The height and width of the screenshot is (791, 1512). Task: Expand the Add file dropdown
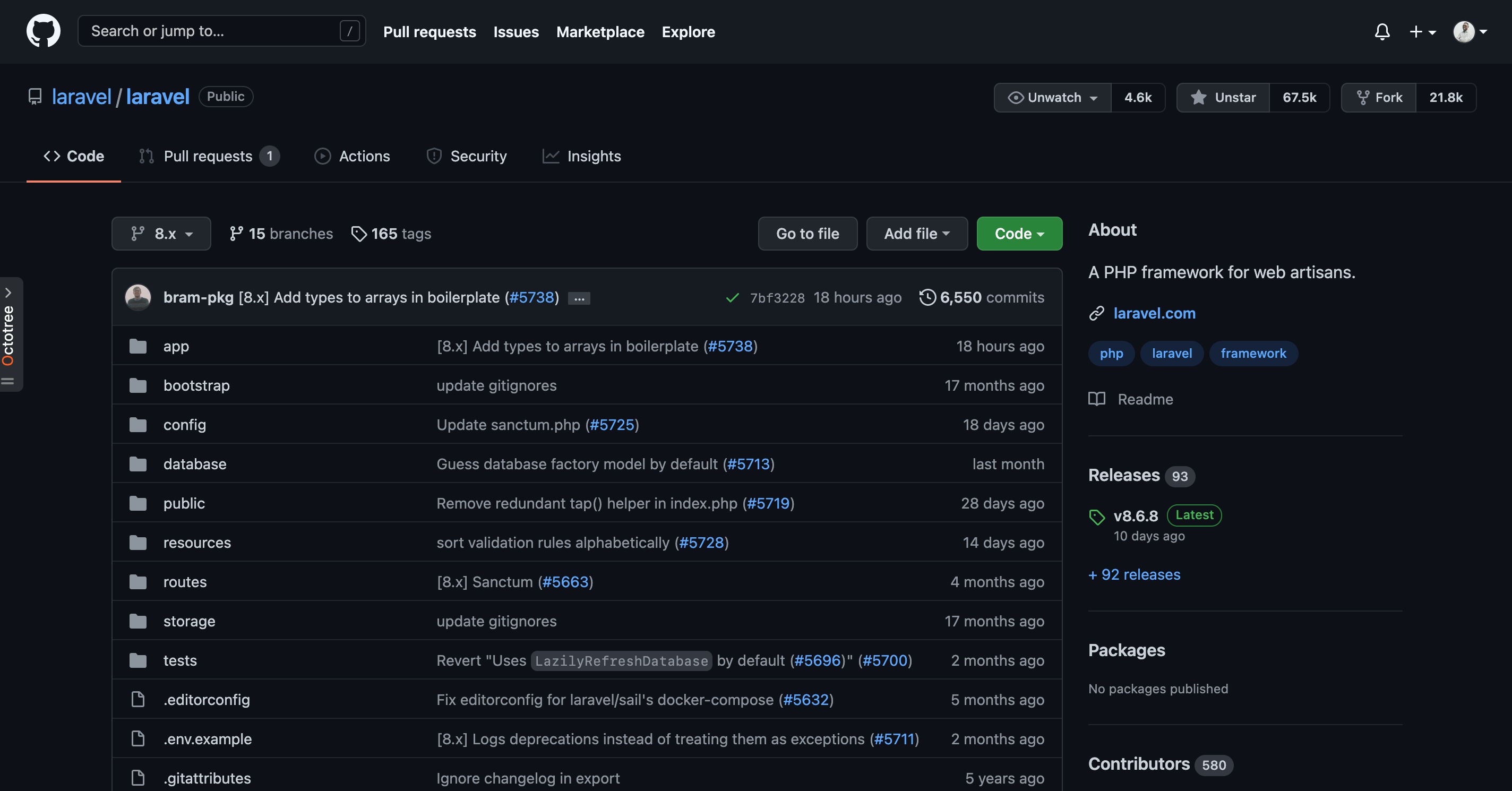click(916, 234)
